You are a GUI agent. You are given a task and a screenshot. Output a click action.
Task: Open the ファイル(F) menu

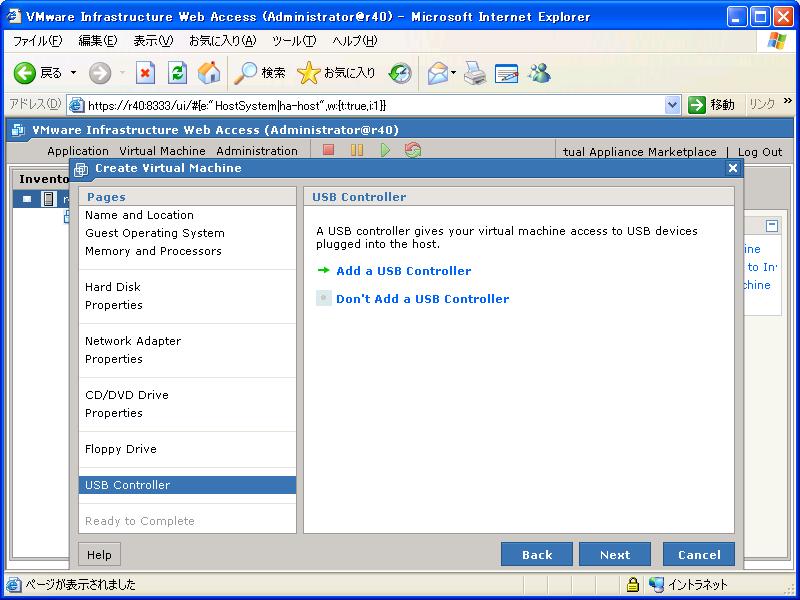pos(38,41)
